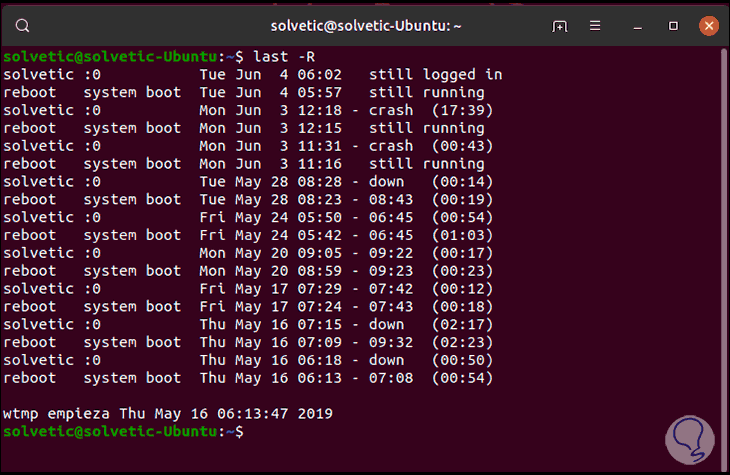Click the (01:03) duration value

(462, 235)
